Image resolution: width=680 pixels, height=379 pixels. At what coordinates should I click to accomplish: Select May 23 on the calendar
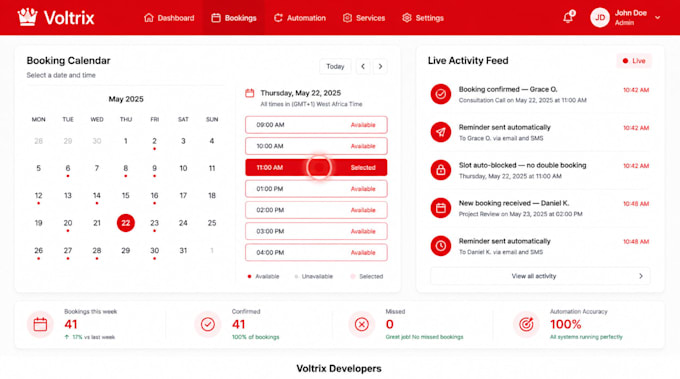click(x=154, y=223)
